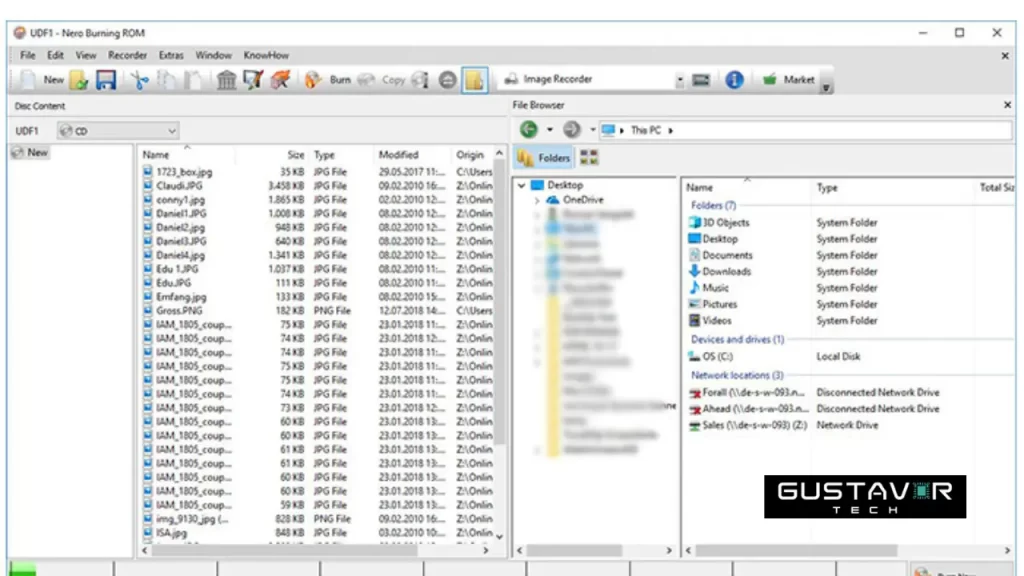Open the Image Recorder drive dropdown
The width and height of the screenshot is (1024, 576).
tap(680, 80)
